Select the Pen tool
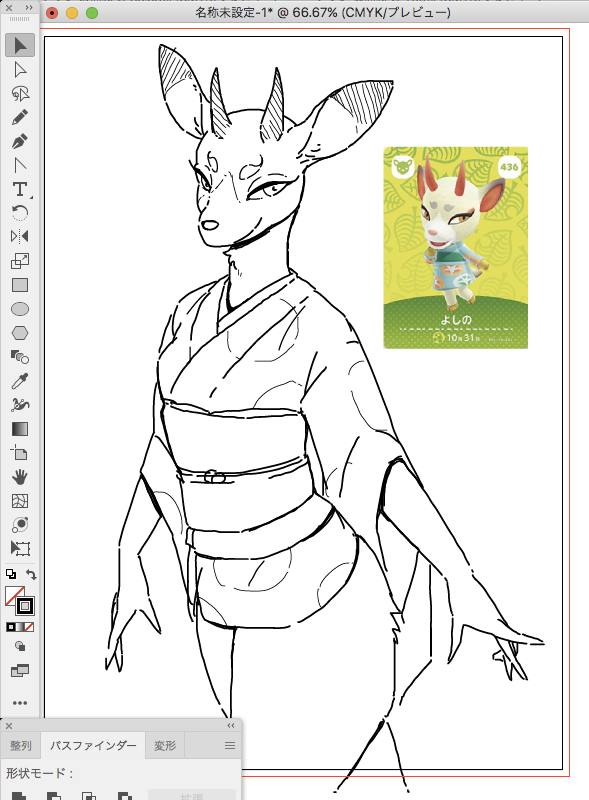 pos(20,141)
